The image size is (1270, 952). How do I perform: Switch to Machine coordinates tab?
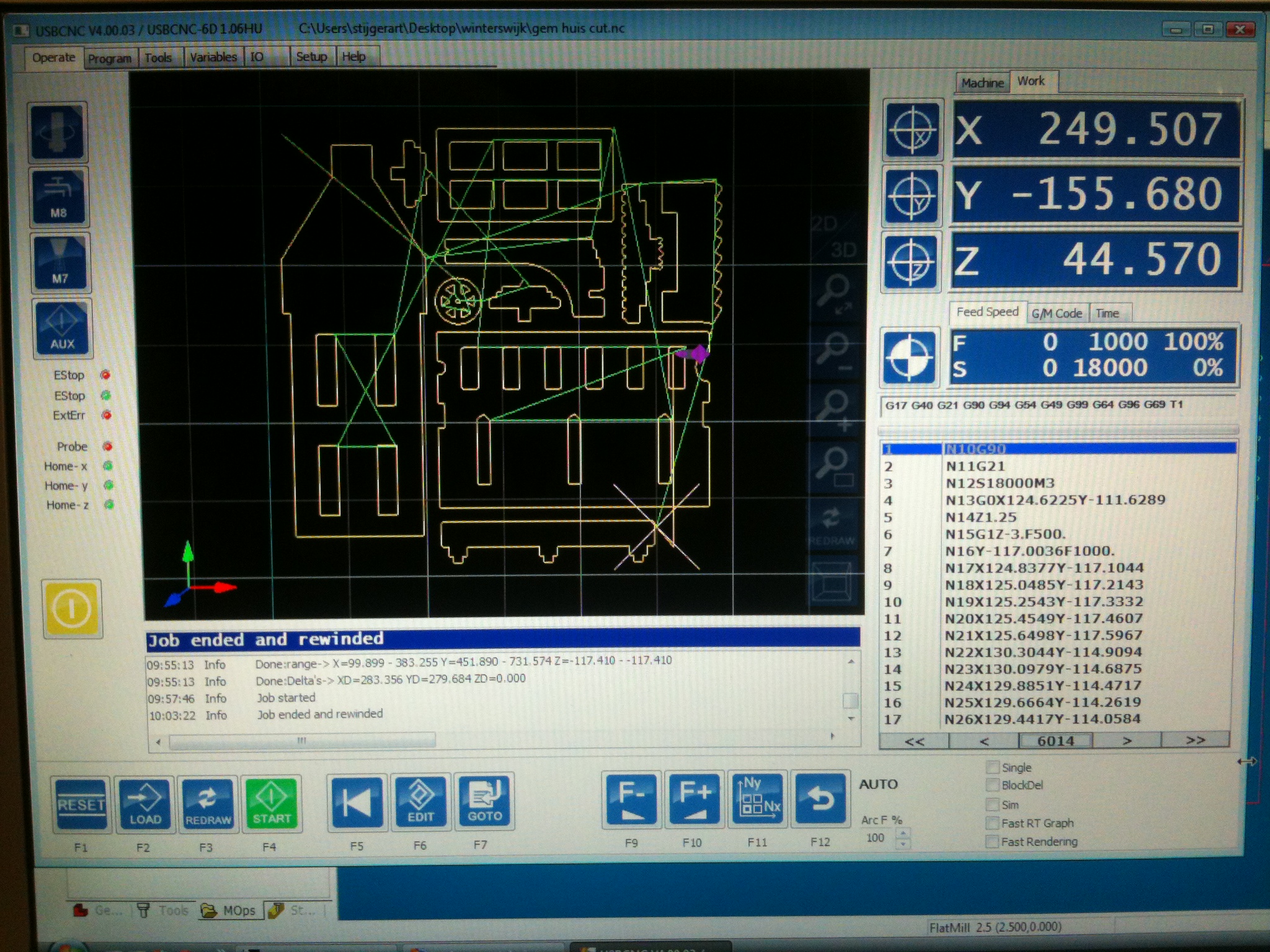pos(983,82)
